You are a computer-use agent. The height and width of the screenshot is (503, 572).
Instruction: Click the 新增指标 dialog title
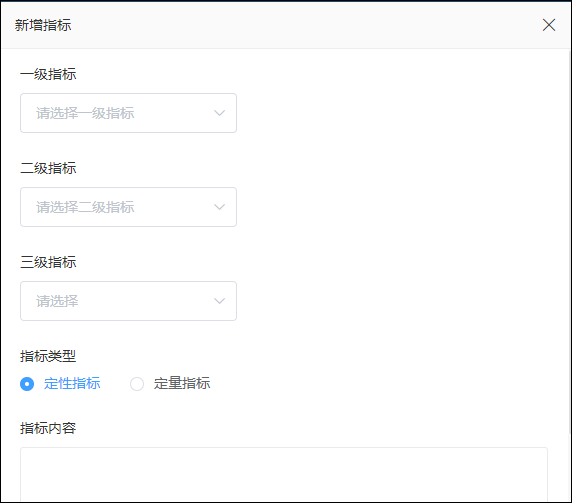click(43, 25)
